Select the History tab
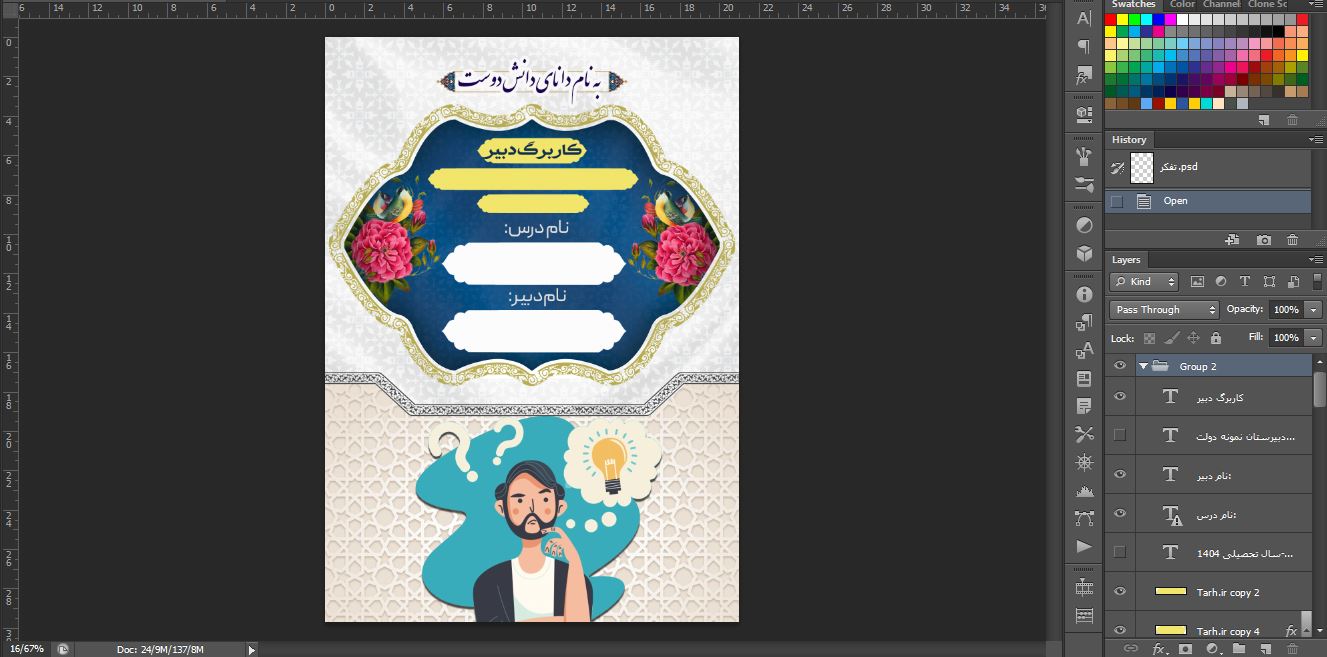Screen dimensions: 1327x657 (x=1129, y=140)
